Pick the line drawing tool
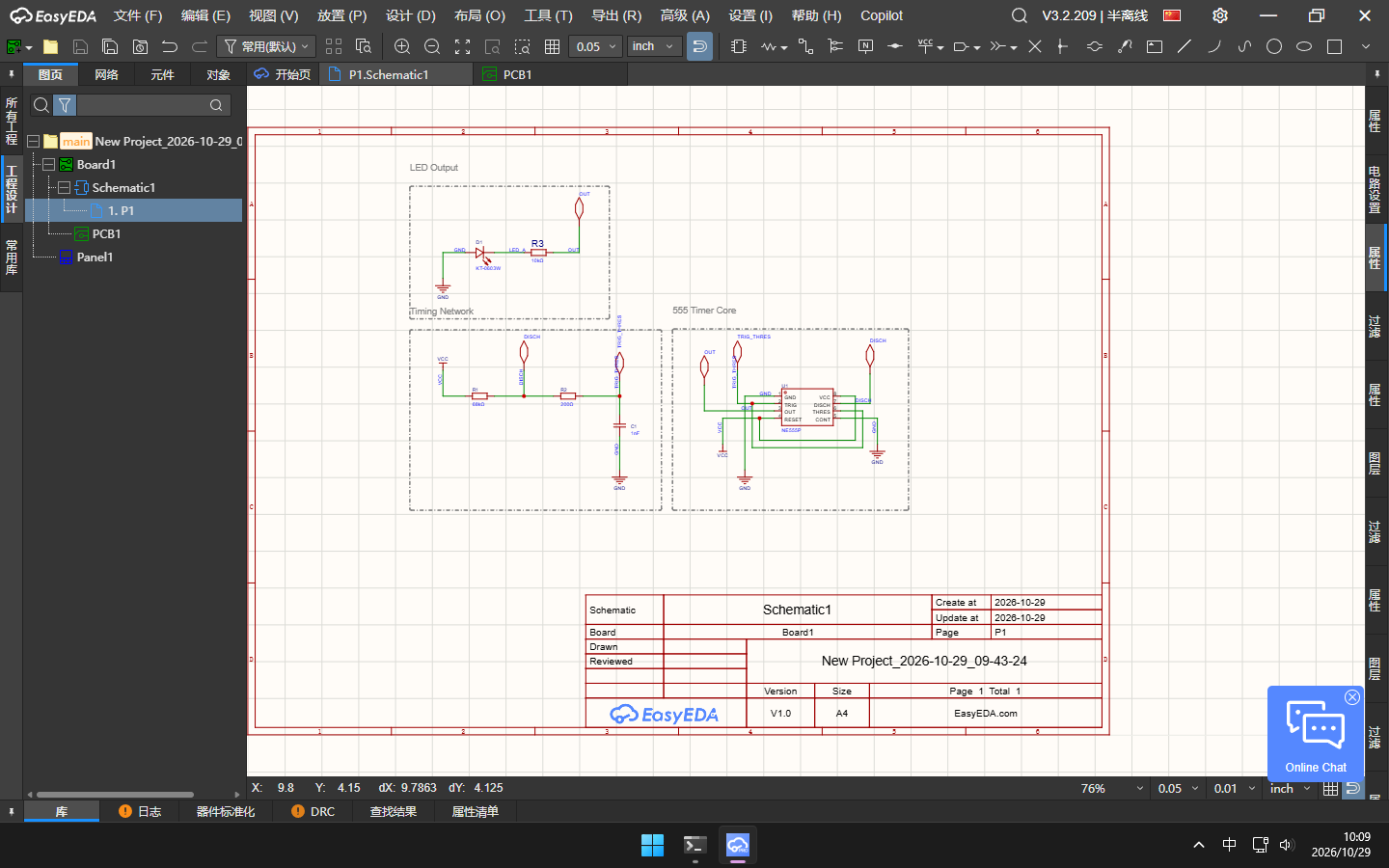1389x868 pixels. 1185,46
